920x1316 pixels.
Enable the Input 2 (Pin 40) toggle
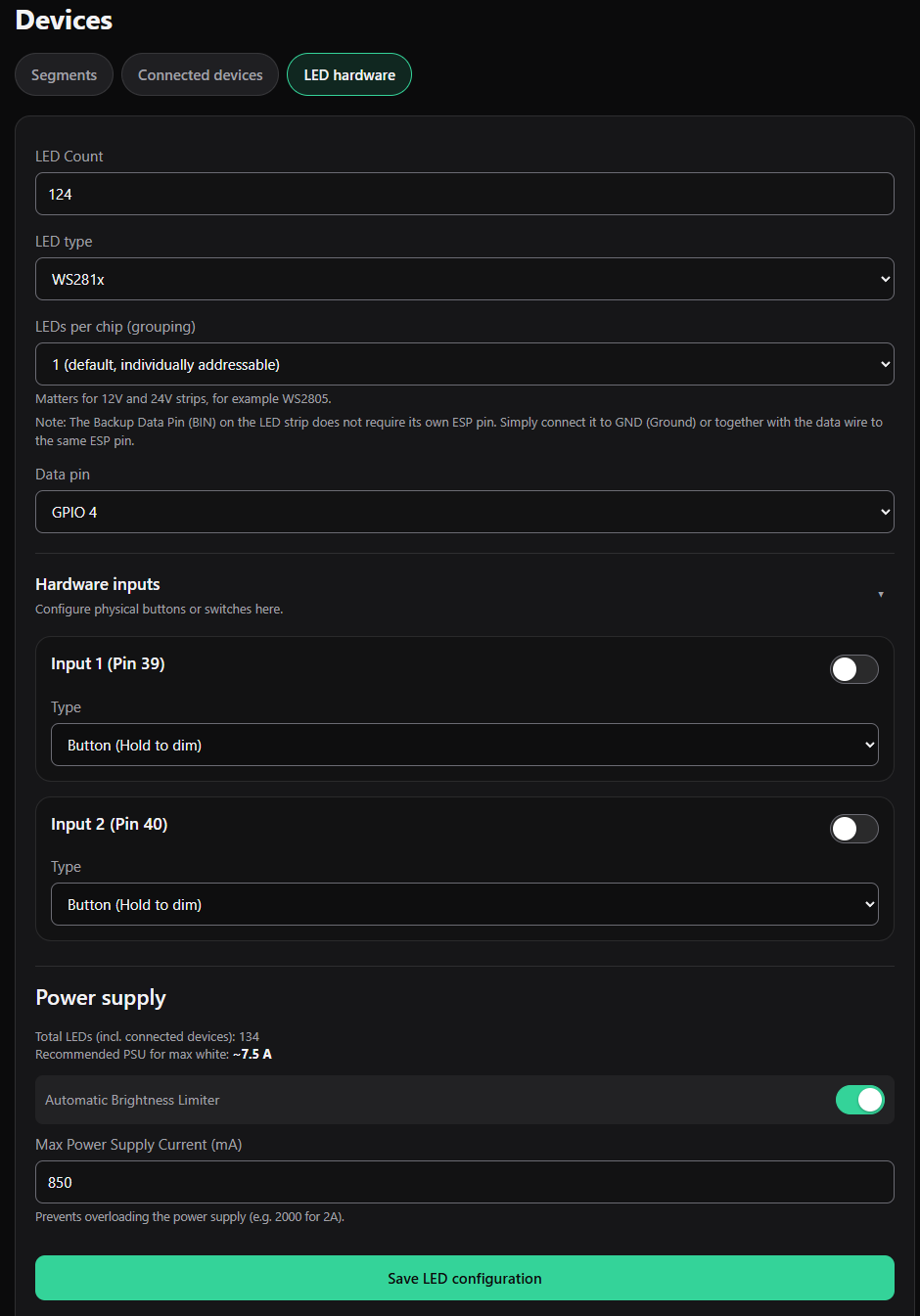(854, 829)
